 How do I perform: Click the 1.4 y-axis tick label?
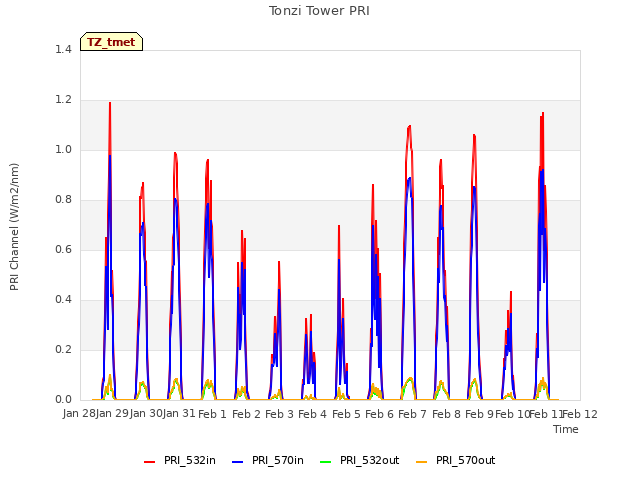(x=63, y=49)
